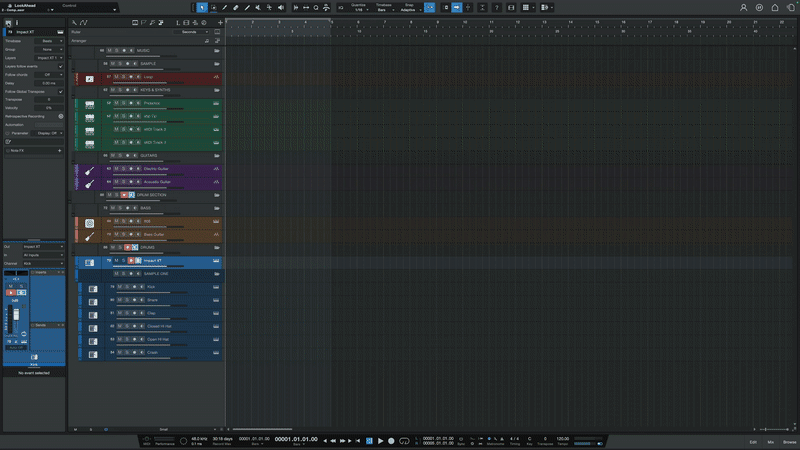Click the Electric Guitar track instrument icon
This screenshot has width=800, height=450.
(x=89, y=170)
